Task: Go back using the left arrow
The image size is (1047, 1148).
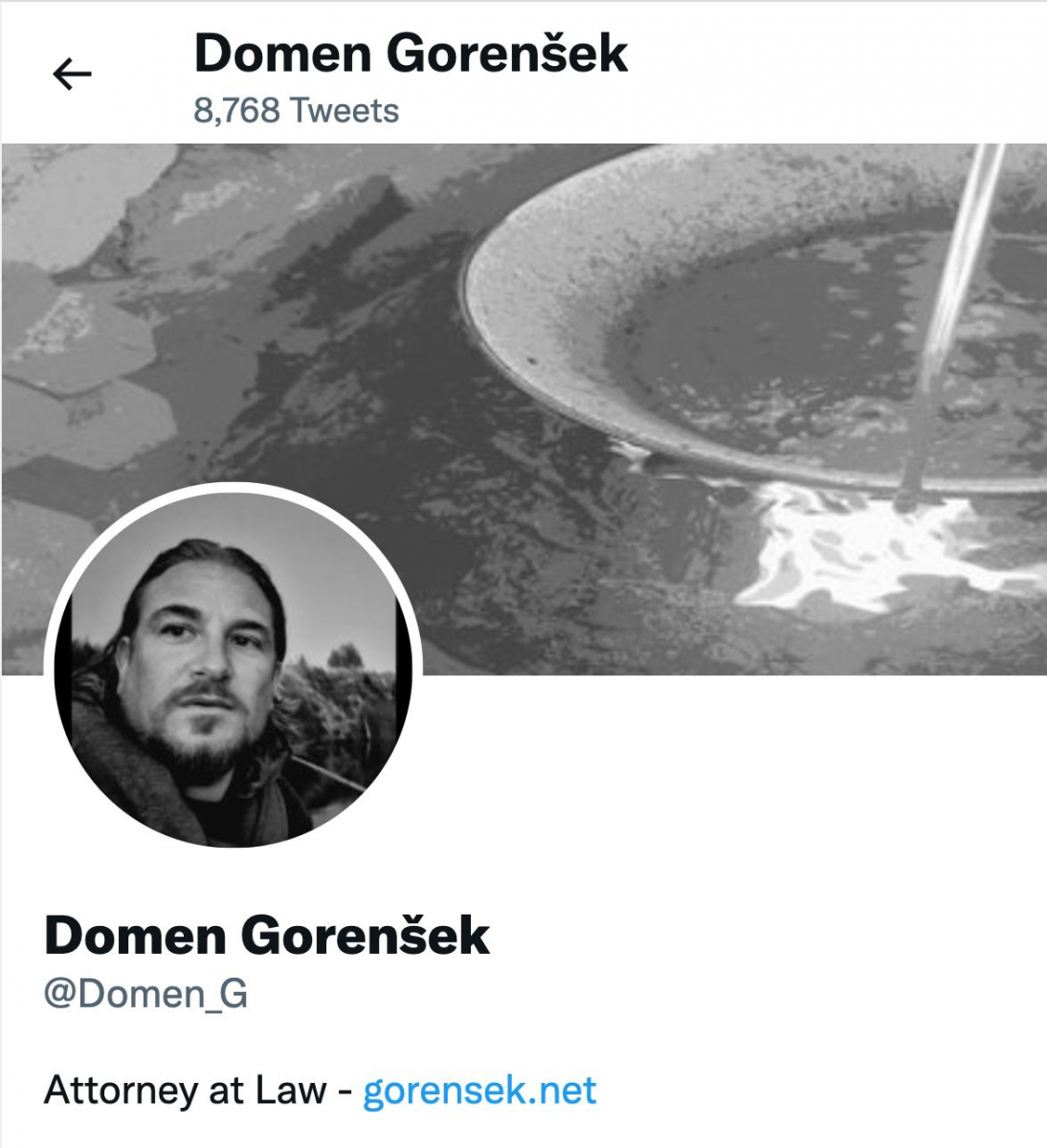Action: (x=72, y=74)
